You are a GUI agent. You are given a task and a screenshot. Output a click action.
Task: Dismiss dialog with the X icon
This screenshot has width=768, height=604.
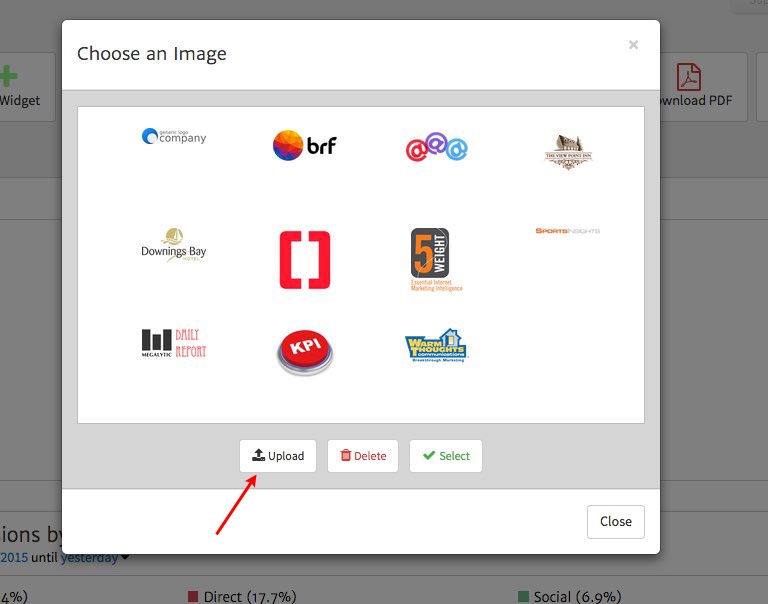pos(633,45)
